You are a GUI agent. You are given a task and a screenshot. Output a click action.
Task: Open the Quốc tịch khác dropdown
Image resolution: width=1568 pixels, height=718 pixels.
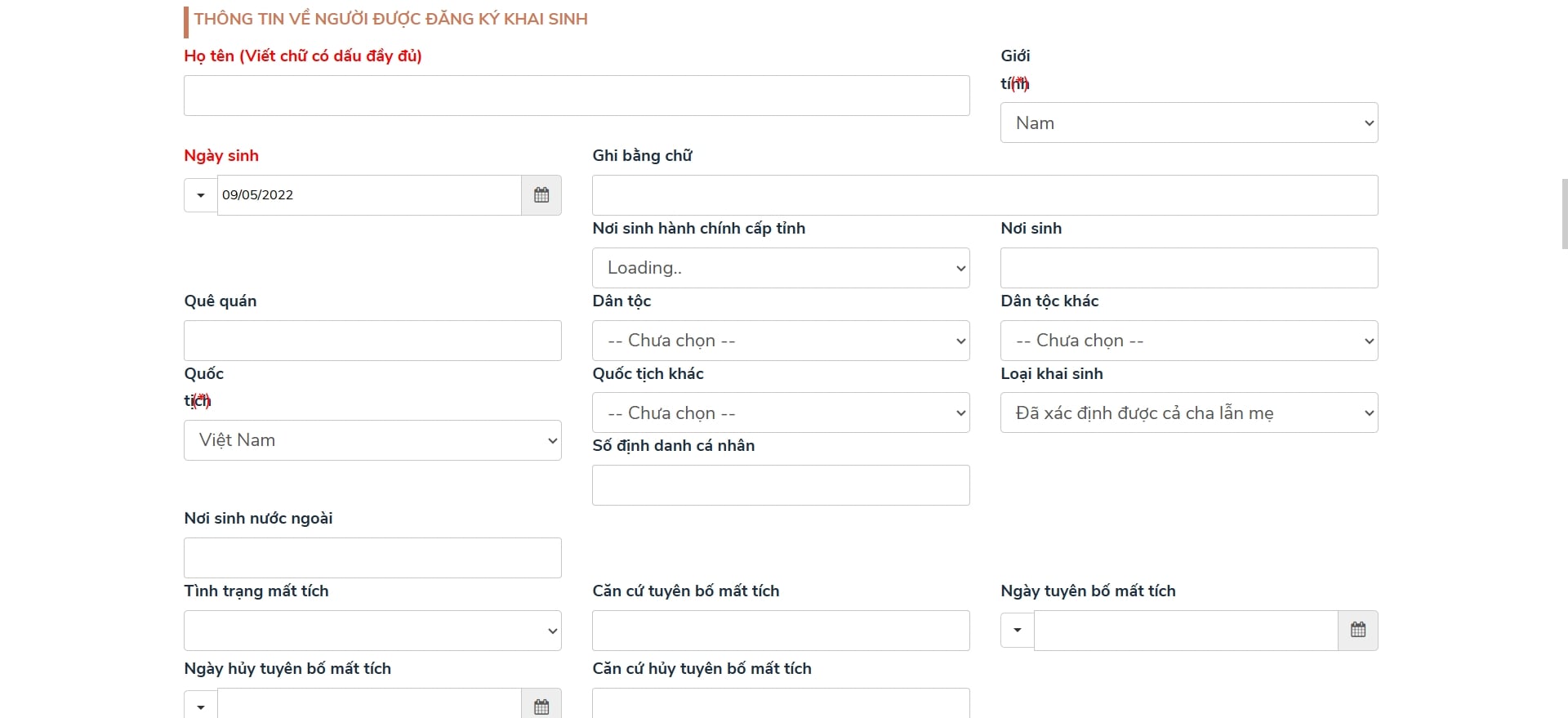pyautogui.click(x=780, y=413)
